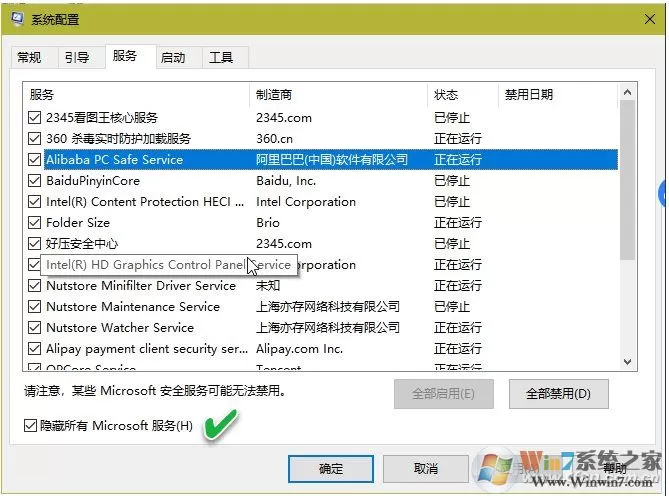Image resolution: width=669 pixels, height=496 pixels.
Task: Toggle 隐藏所有 Microsoft 服务 checkbox
Action: coord(30,425)
